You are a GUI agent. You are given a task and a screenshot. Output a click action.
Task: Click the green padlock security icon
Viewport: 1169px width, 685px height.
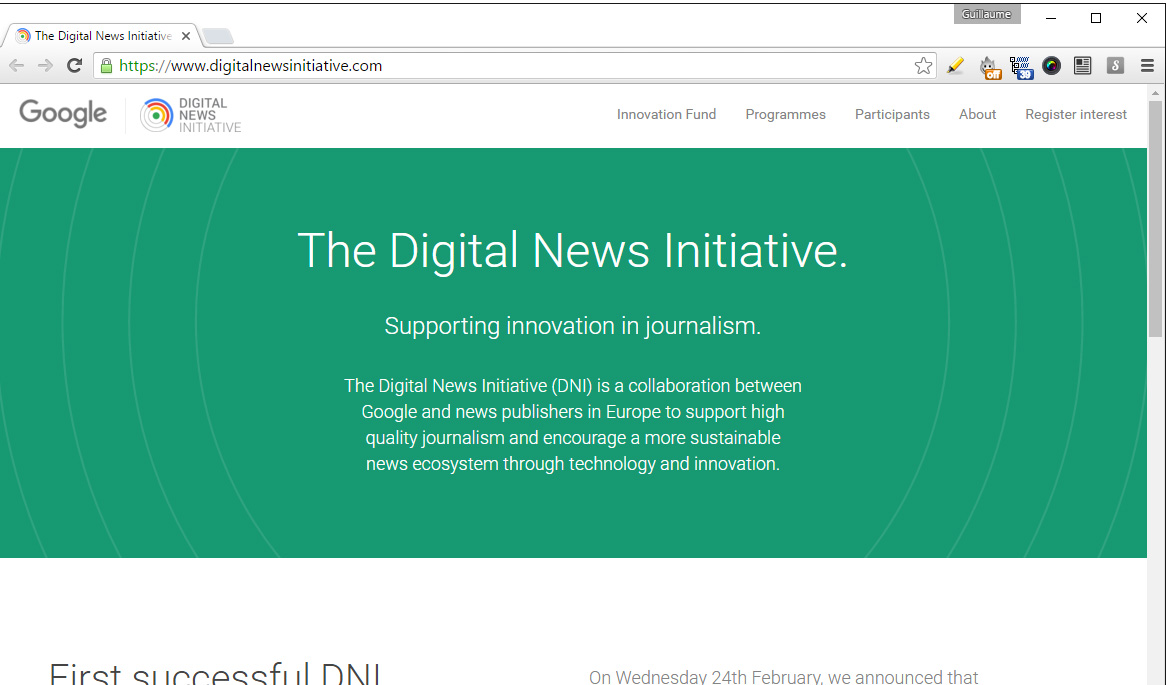[x=107, y=66]
